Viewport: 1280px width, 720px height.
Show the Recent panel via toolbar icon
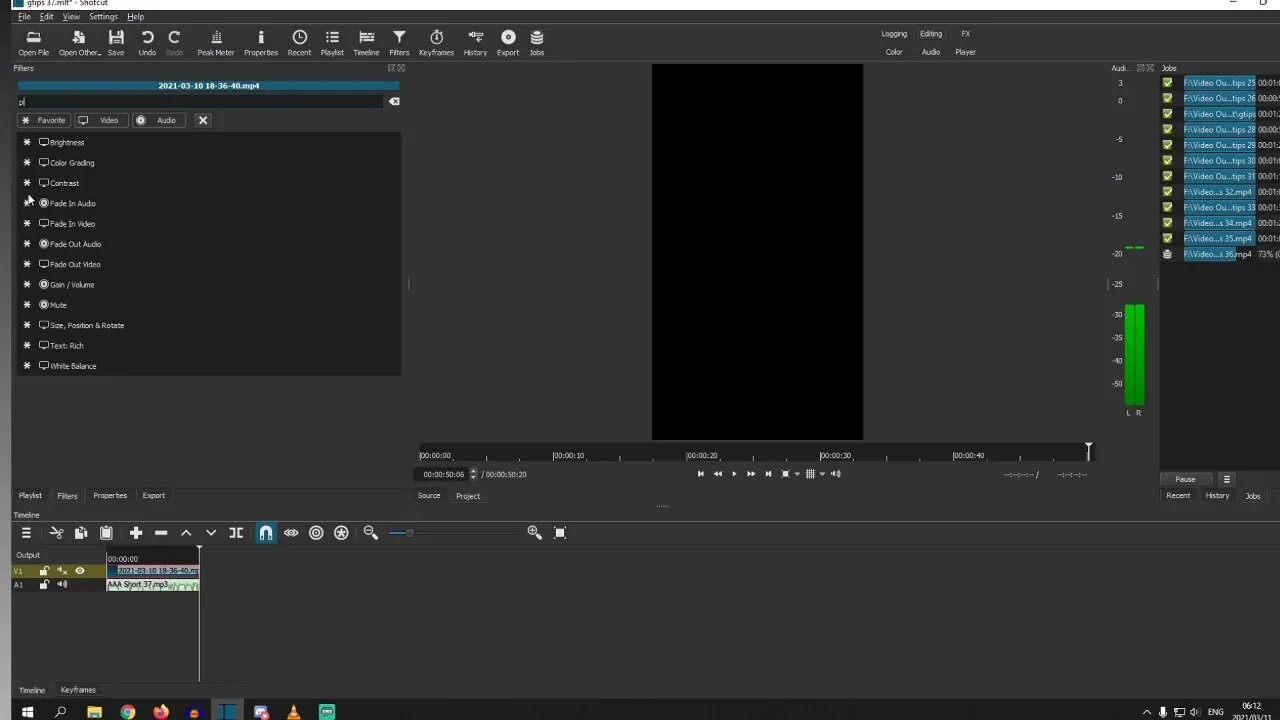(x=299, y=42)
